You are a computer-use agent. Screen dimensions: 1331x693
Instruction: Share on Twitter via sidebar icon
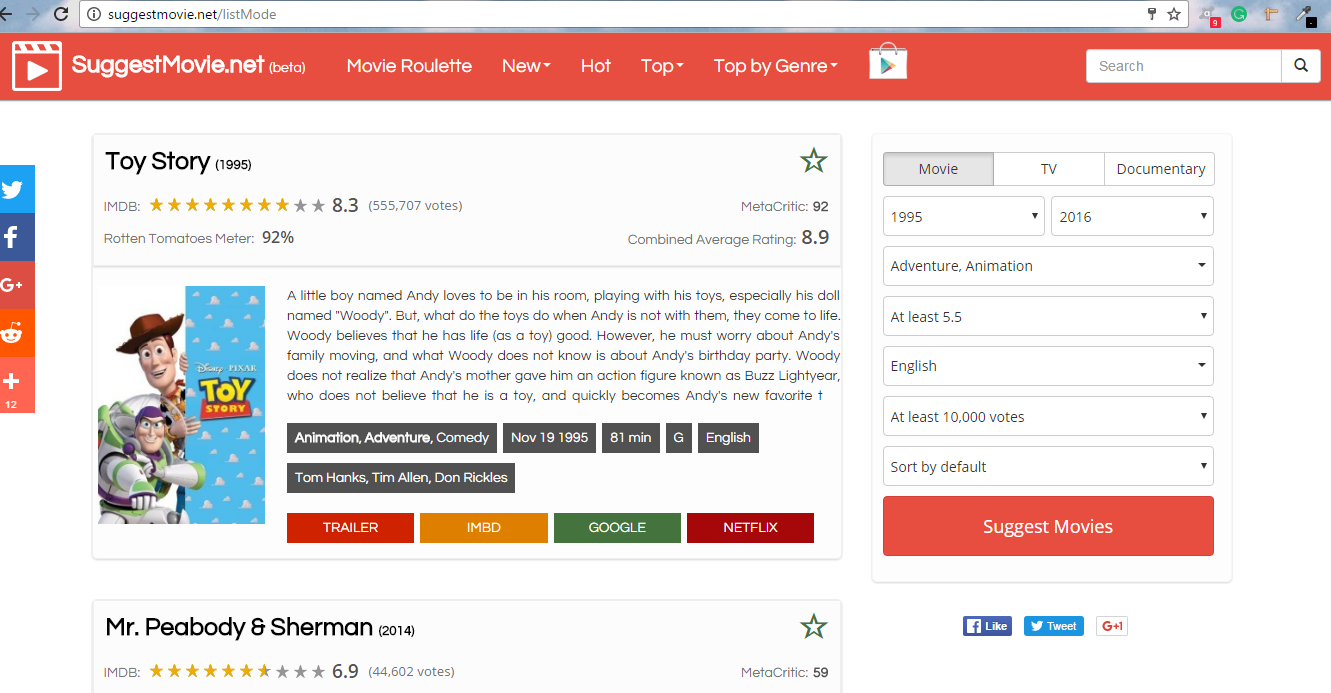pyautogui.click(x=14, y=189)
